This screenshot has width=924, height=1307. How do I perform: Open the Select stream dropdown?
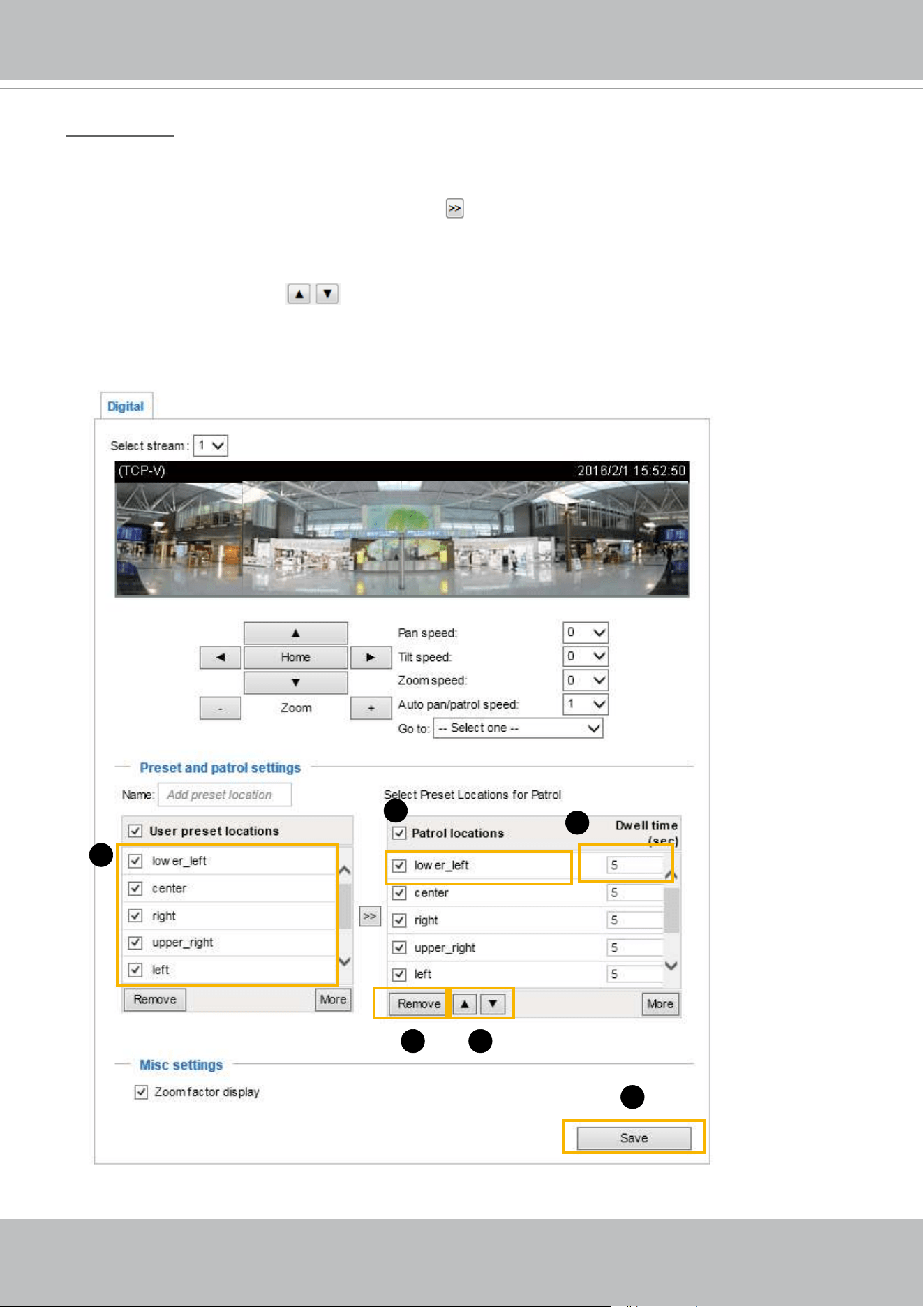211,445
